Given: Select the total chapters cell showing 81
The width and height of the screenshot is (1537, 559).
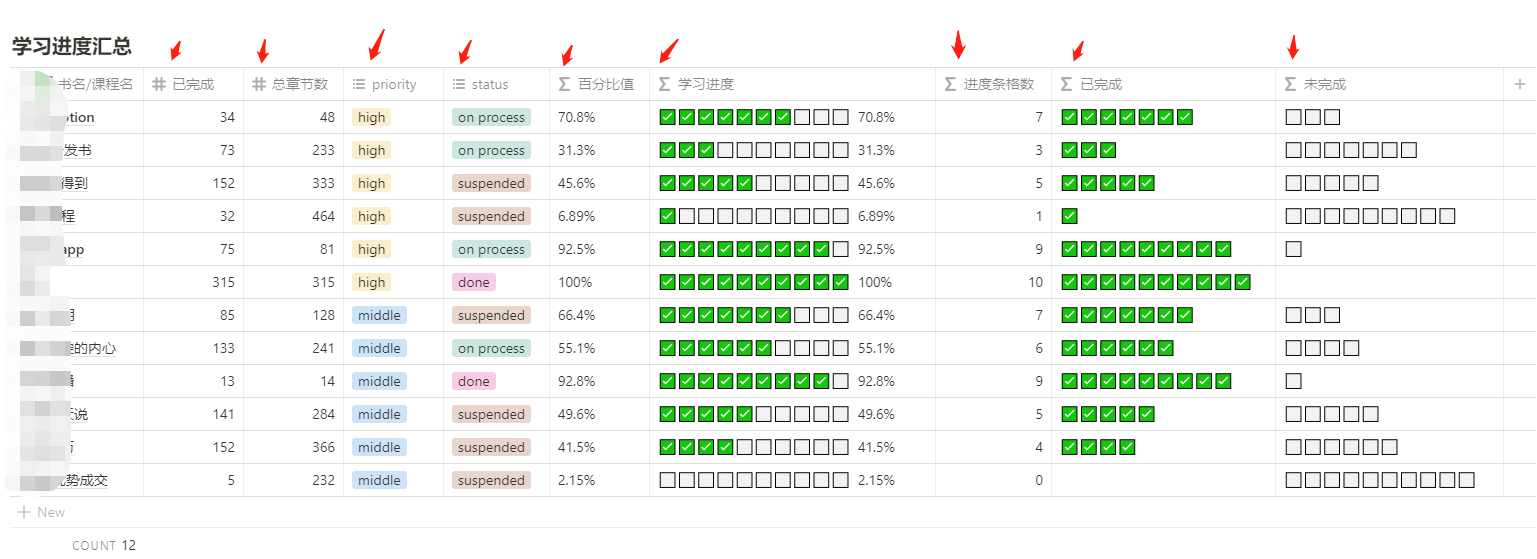Looking at the screenshot, I should [x=293, y=249].
